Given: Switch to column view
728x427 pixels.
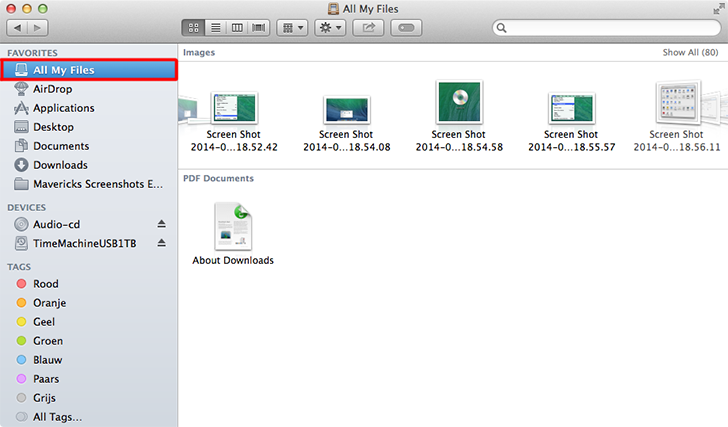Looking at the screenshot, I should click(237, 28).
